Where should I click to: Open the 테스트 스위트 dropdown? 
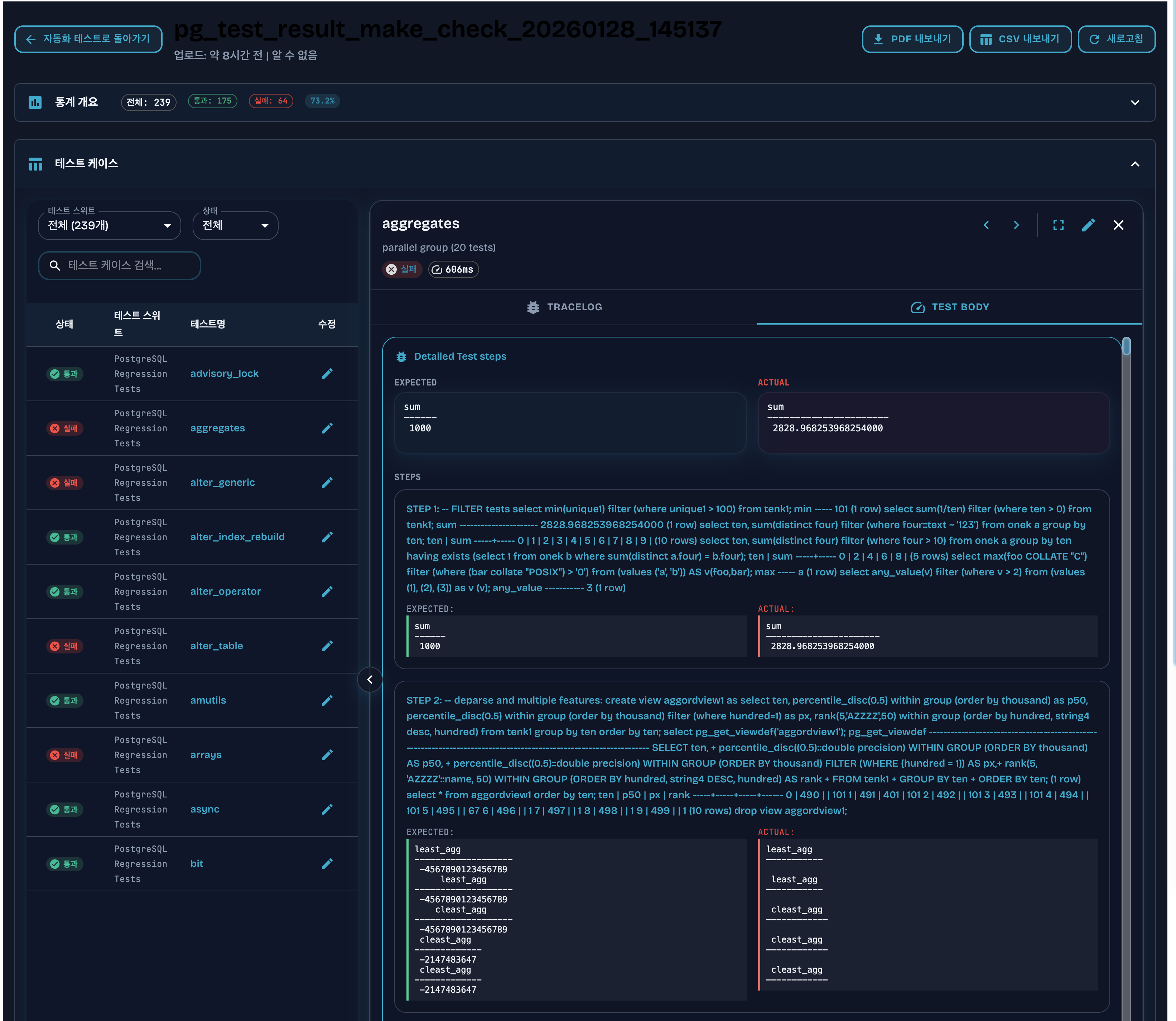[x=109, y=226]
